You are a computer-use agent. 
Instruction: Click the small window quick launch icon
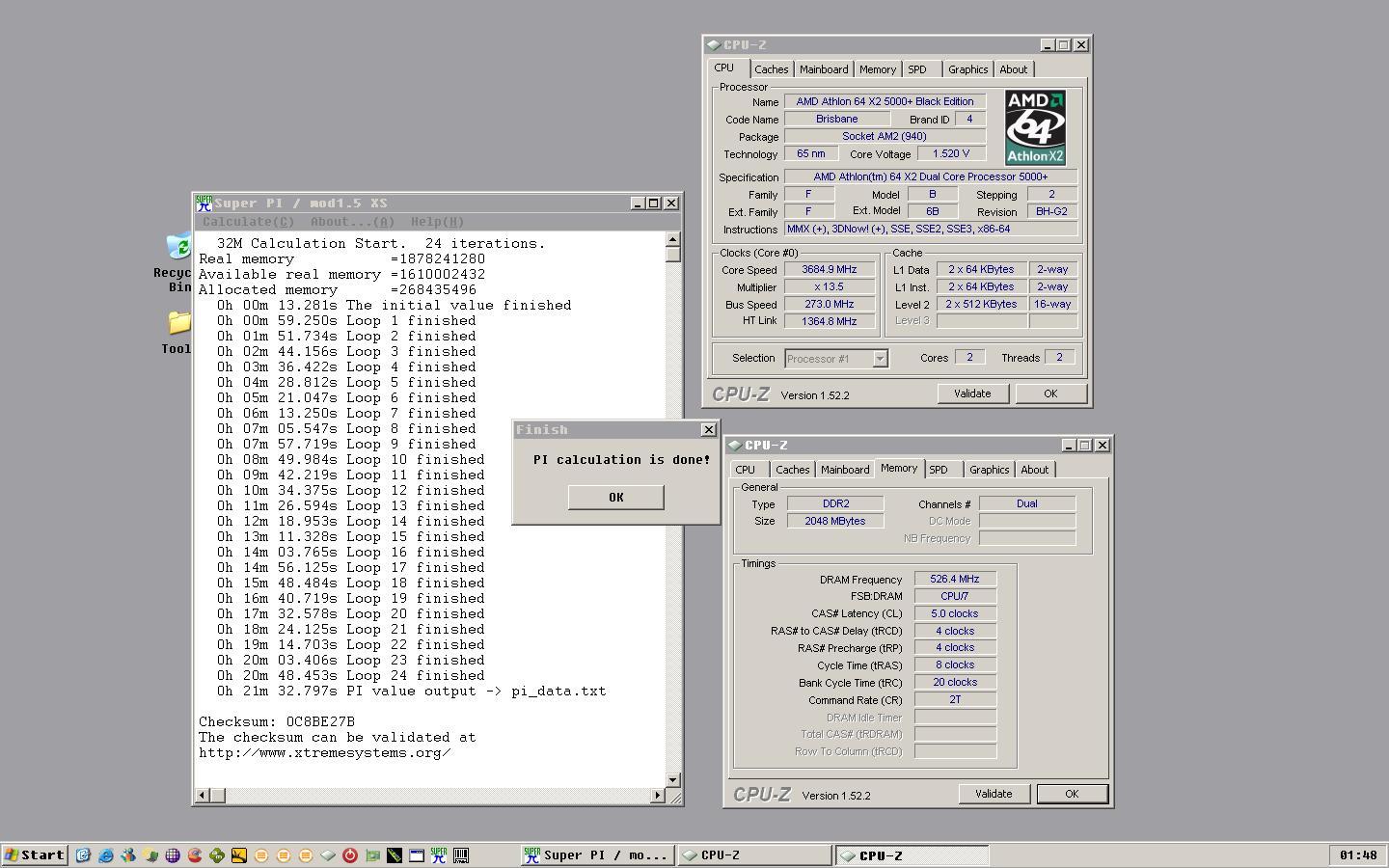(x=417, y=854)
